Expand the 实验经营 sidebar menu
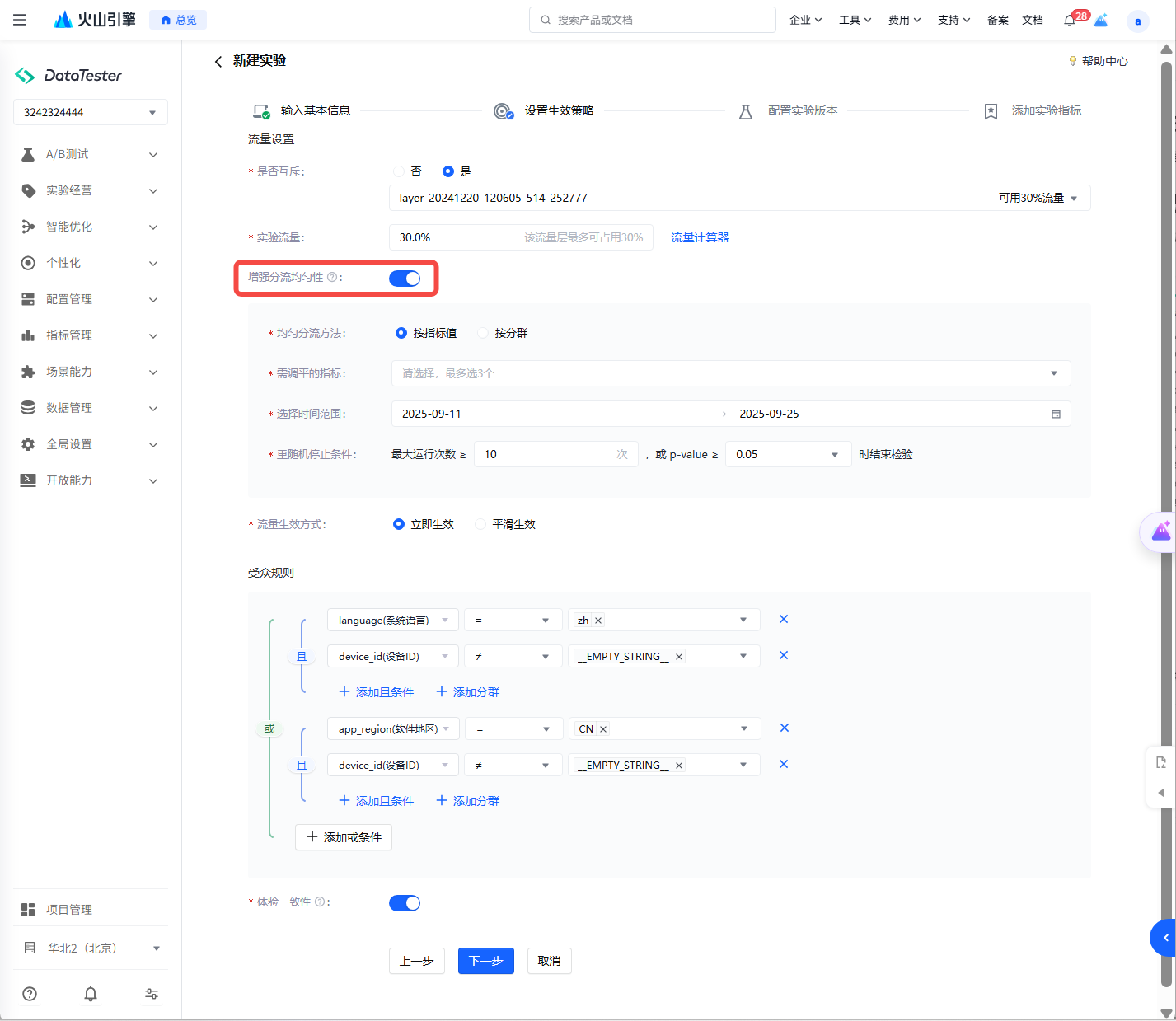Viewport: 1176px width, 1021px height. pyautogui.click(x=91, y=190)
